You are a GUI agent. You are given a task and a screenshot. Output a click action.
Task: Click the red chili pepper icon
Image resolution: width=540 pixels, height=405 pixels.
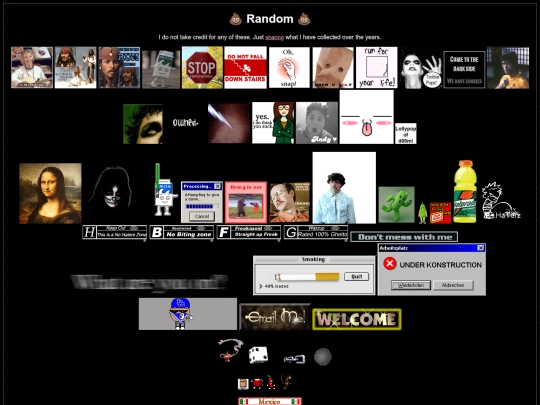tap(271, 382)
